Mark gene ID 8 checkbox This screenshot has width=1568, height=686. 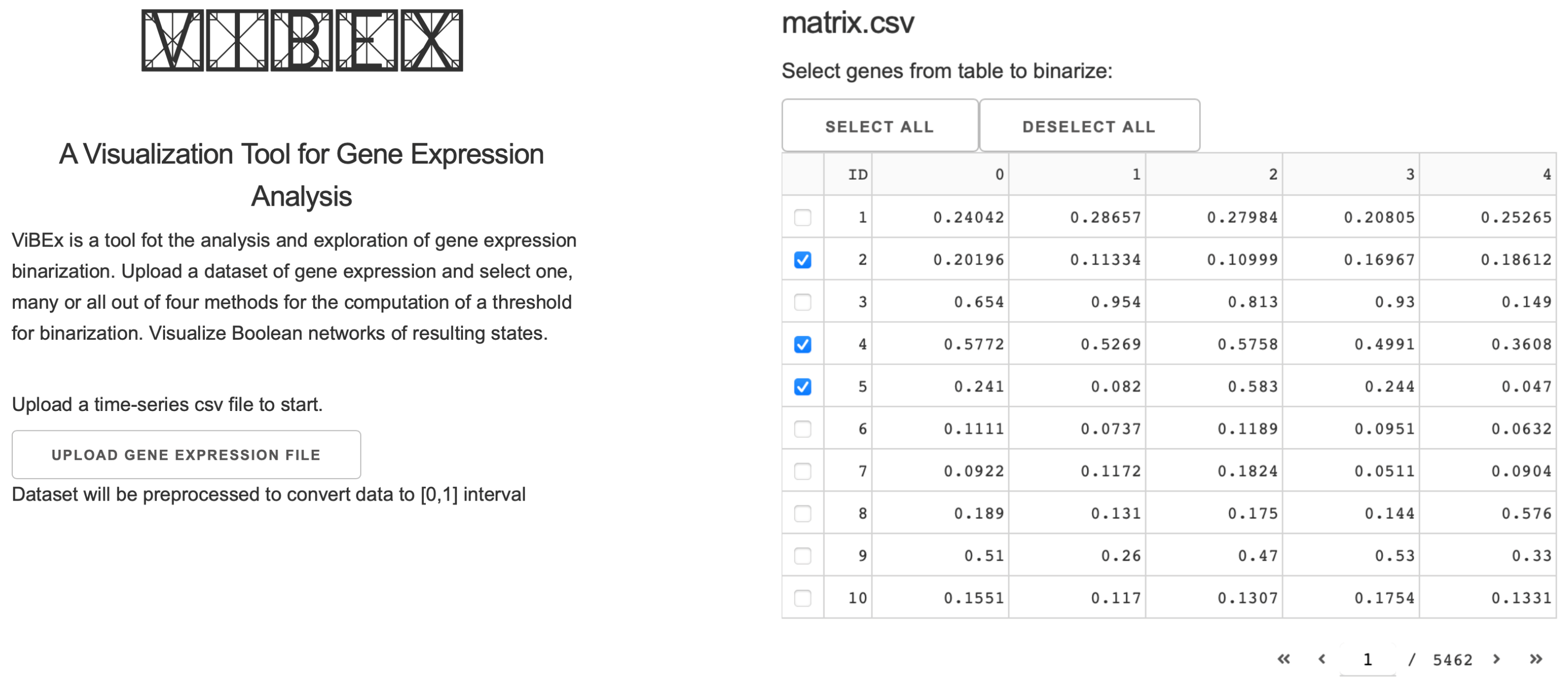tap(802, 514)
